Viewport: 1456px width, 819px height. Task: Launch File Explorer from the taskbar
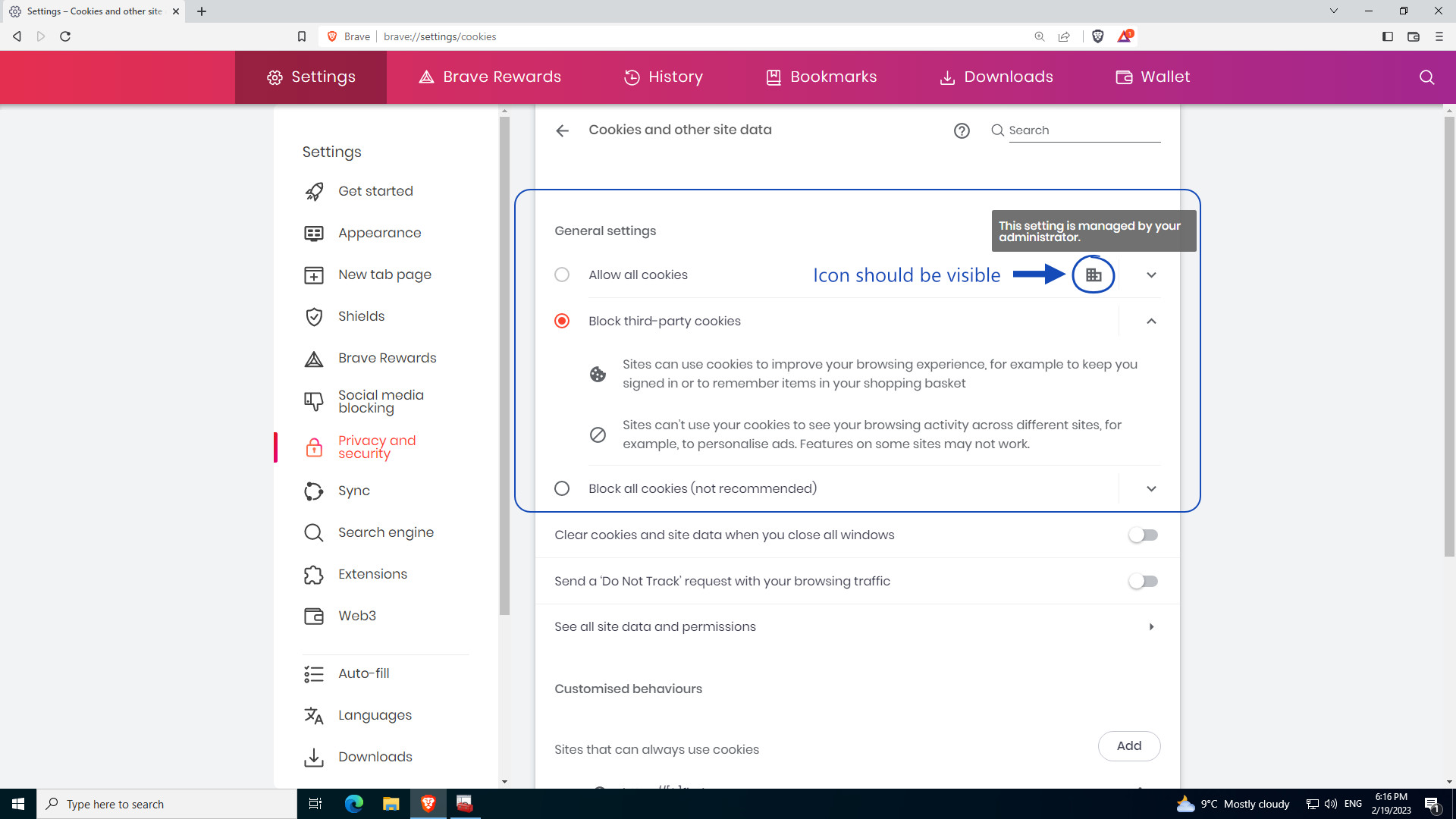pyautogui.click(x=391, y=804)
